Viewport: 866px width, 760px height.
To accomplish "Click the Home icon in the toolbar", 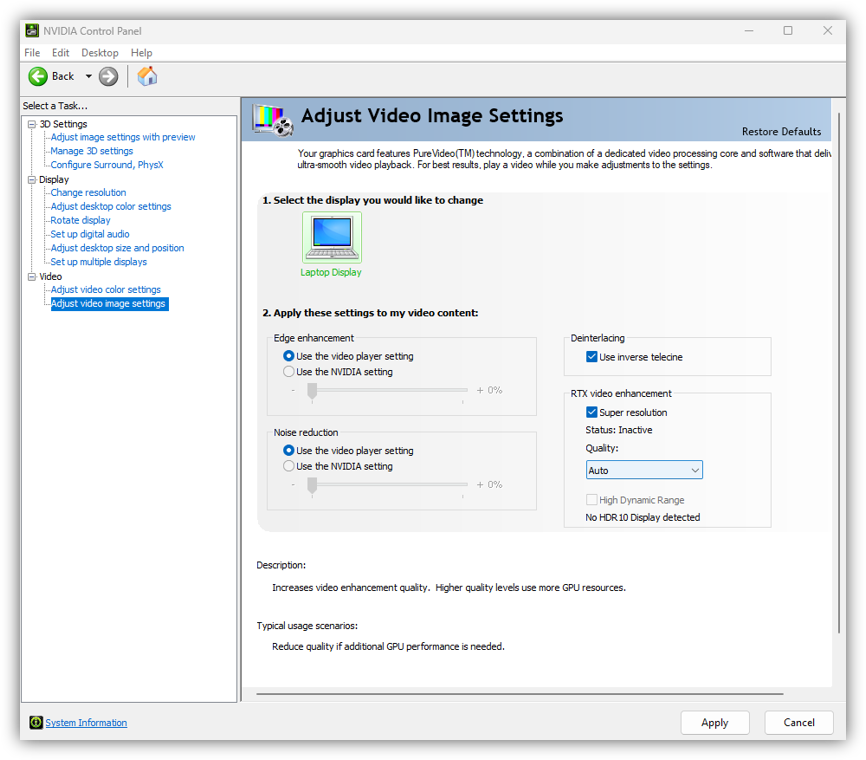I will click(147, 76).
